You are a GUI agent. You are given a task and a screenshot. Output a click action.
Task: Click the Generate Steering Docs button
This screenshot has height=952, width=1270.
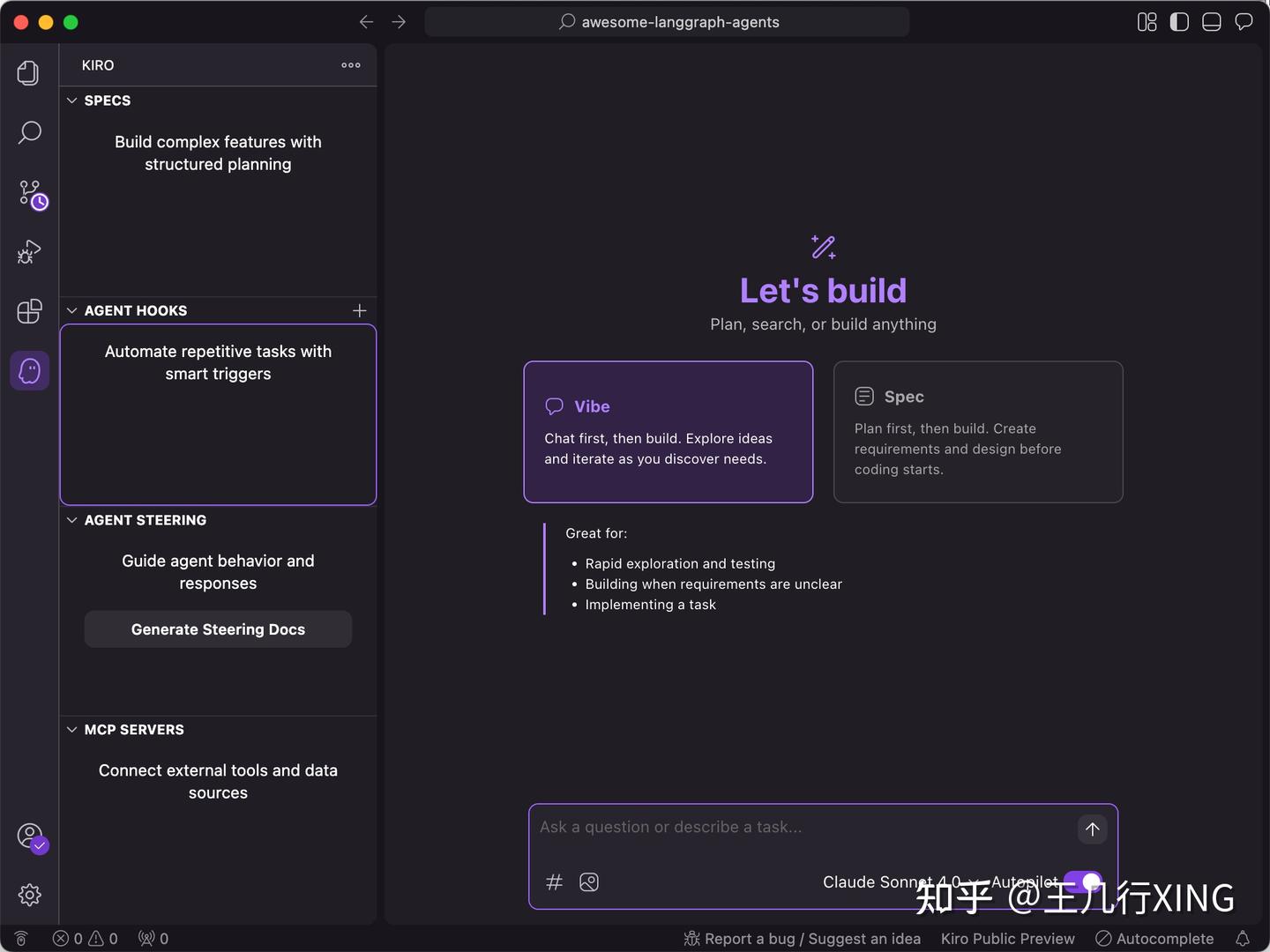point(218,628)
